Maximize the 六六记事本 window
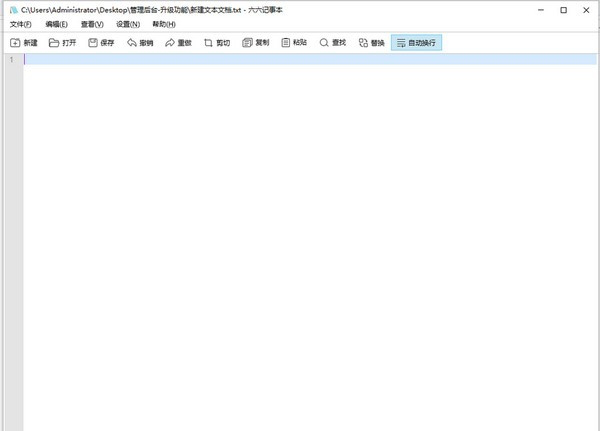The height and width of the screenshot is (448, 600). [x=563, y=10]
